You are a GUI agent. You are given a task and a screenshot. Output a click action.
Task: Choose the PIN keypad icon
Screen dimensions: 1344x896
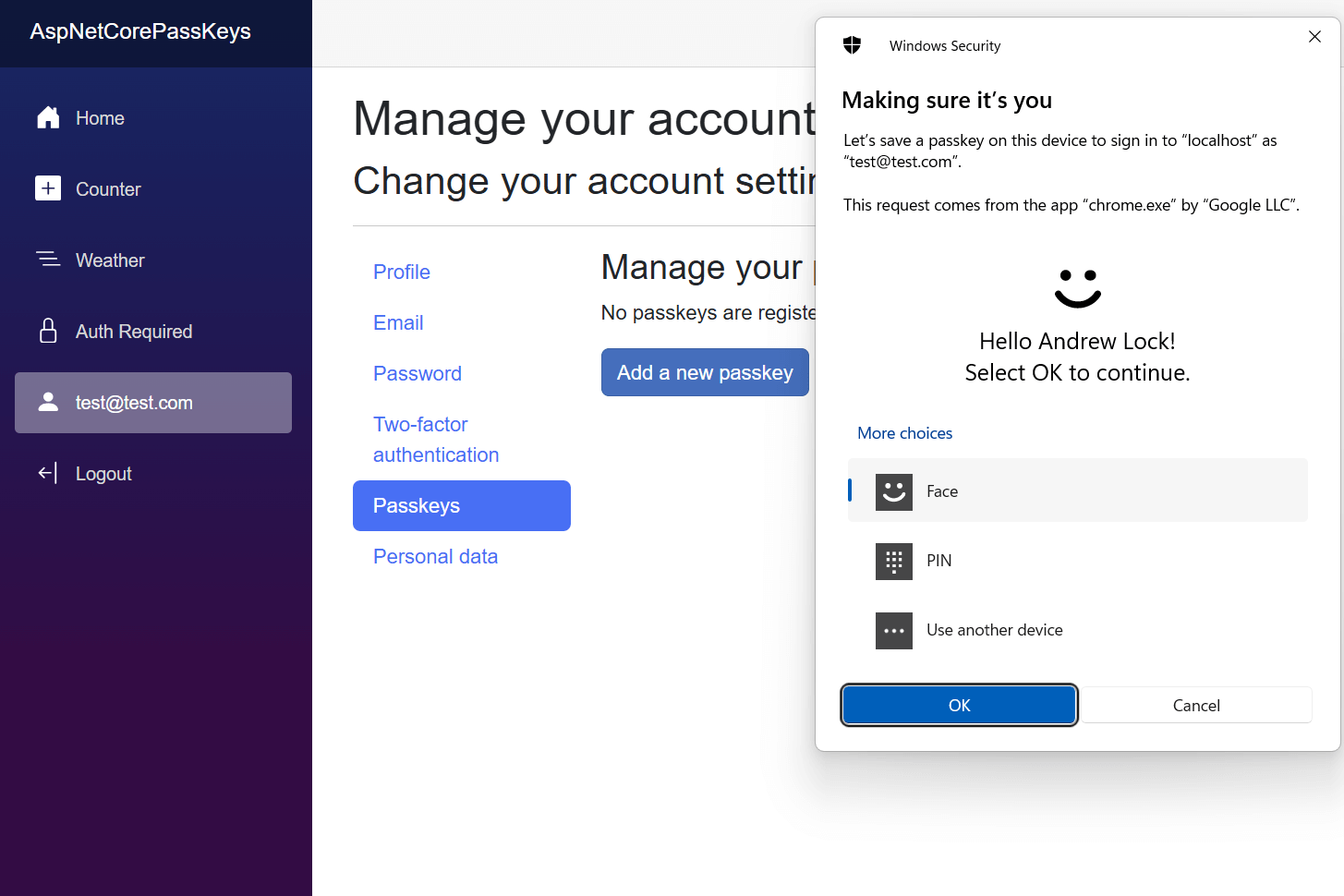tap(893, 561)
